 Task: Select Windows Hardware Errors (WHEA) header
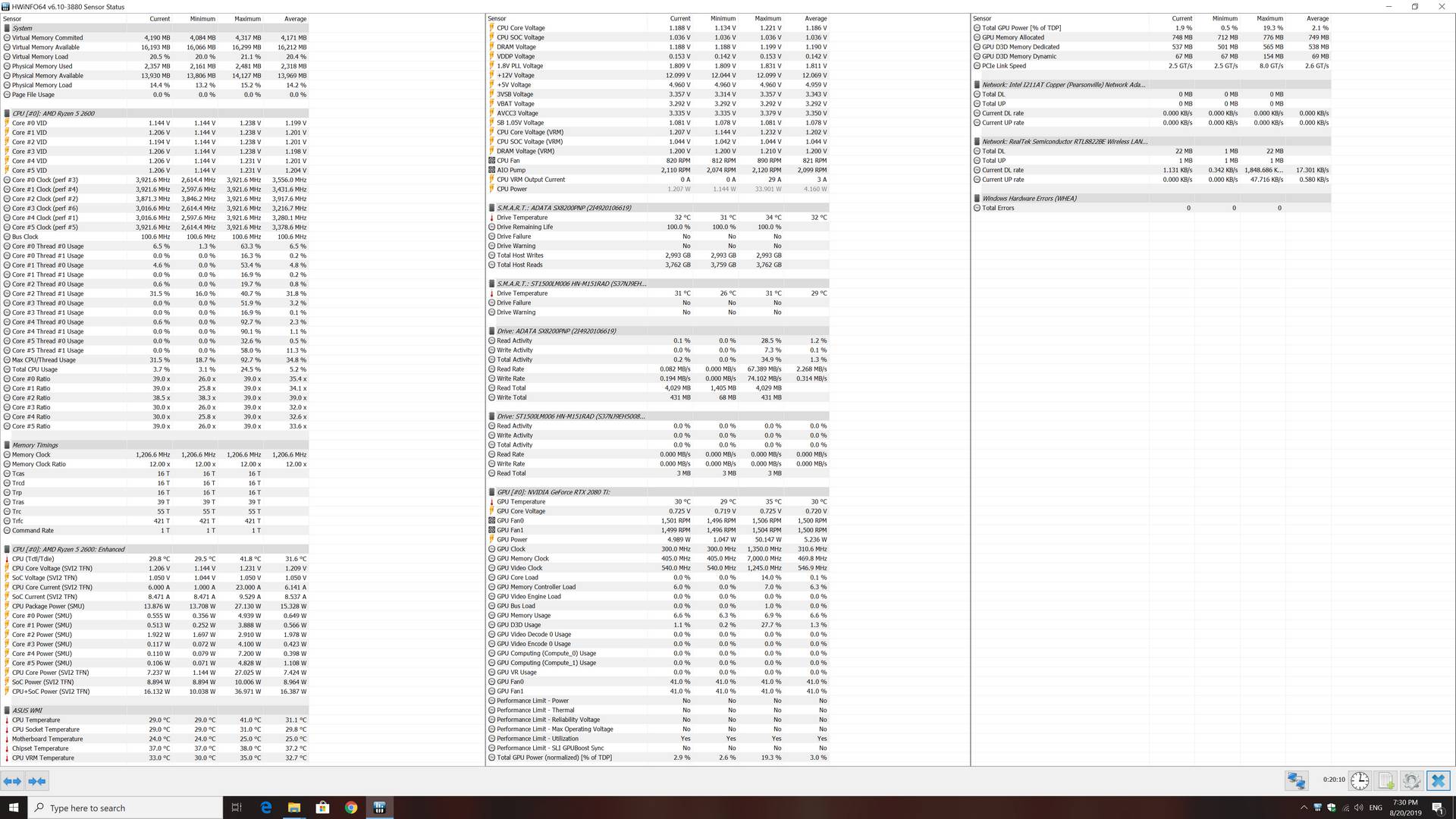pos(1152,199)
